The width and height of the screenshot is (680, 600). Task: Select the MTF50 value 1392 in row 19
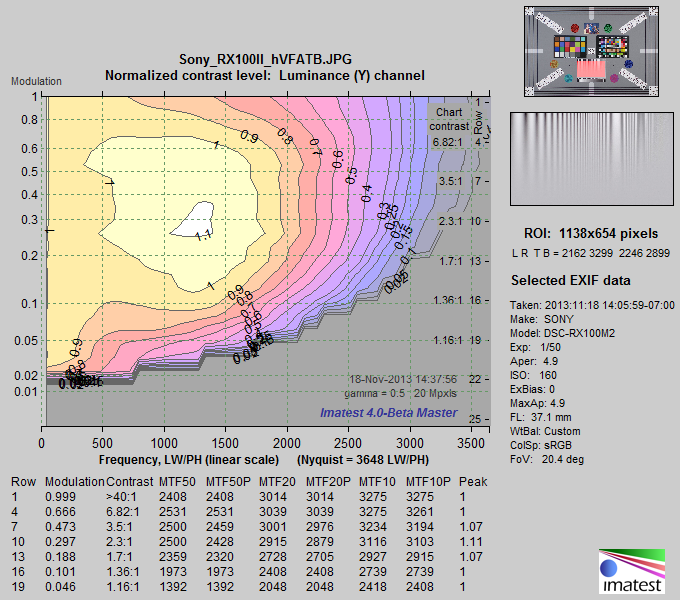pos(173,587)
